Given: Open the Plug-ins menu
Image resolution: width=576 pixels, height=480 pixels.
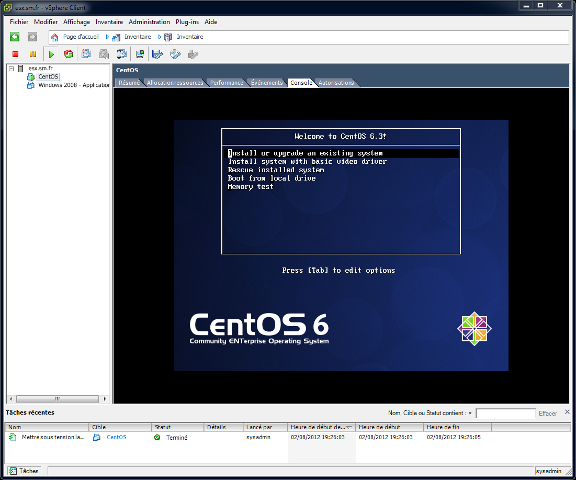Looking at the screenshot, I should pyautogui.click(x=187, y=22).
